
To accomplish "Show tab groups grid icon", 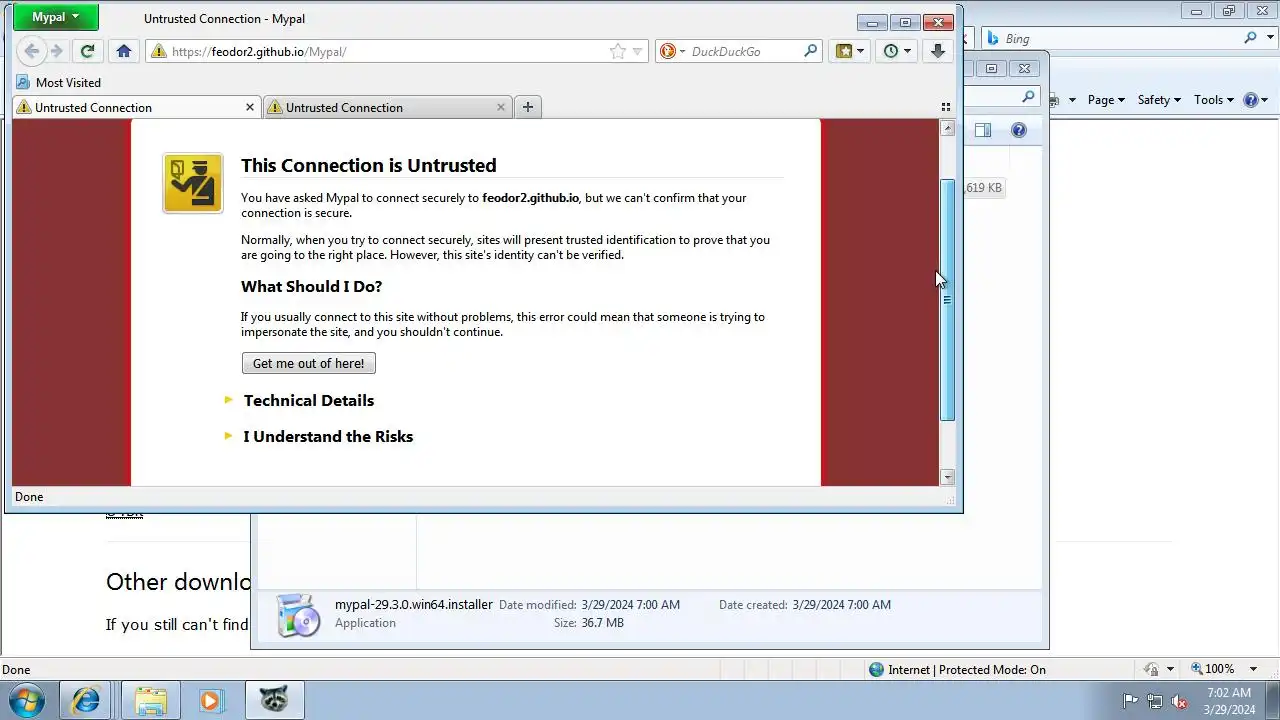I will pos(946,107).
